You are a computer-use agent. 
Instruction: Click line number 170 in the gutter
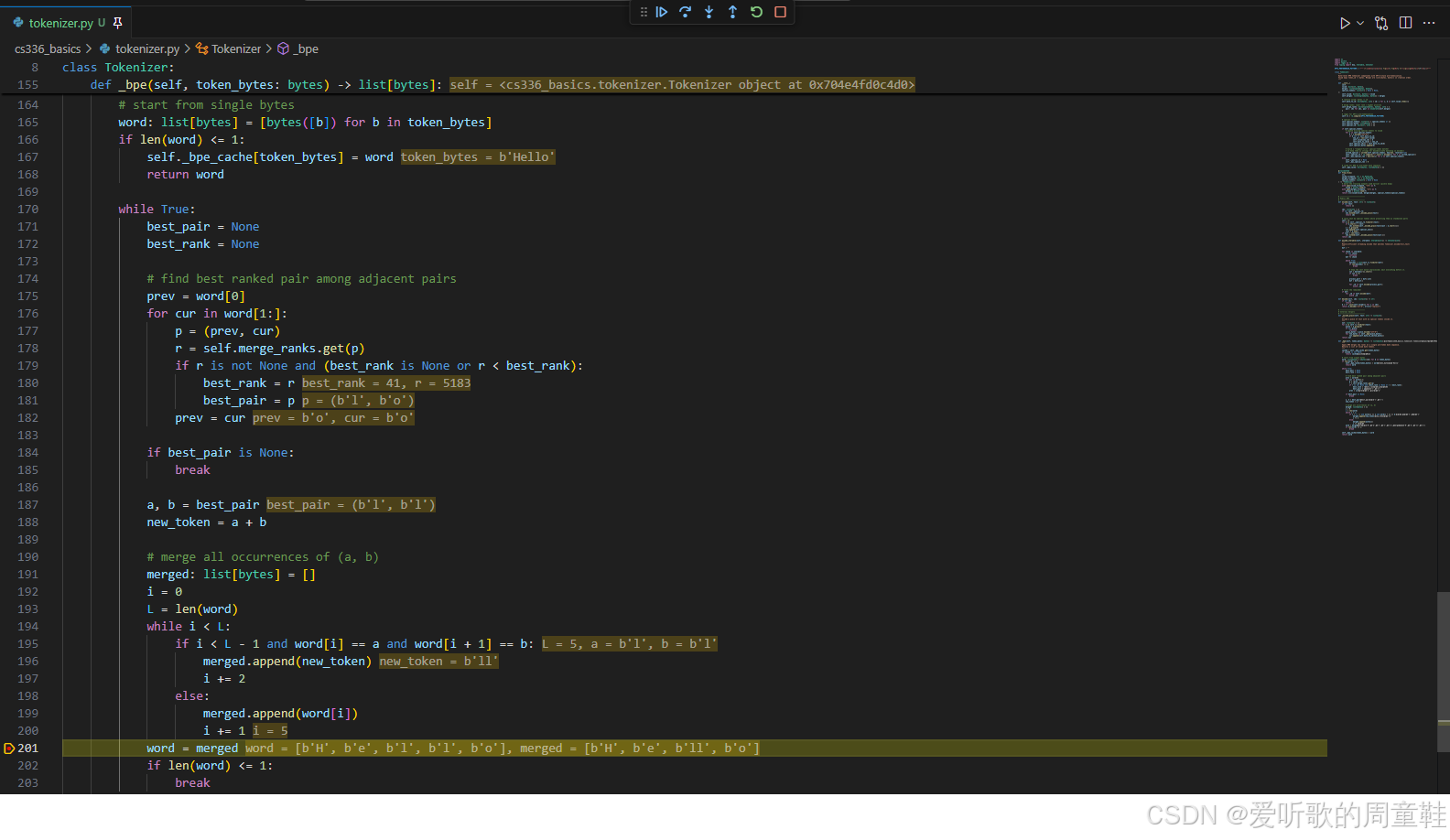point(28,209)
